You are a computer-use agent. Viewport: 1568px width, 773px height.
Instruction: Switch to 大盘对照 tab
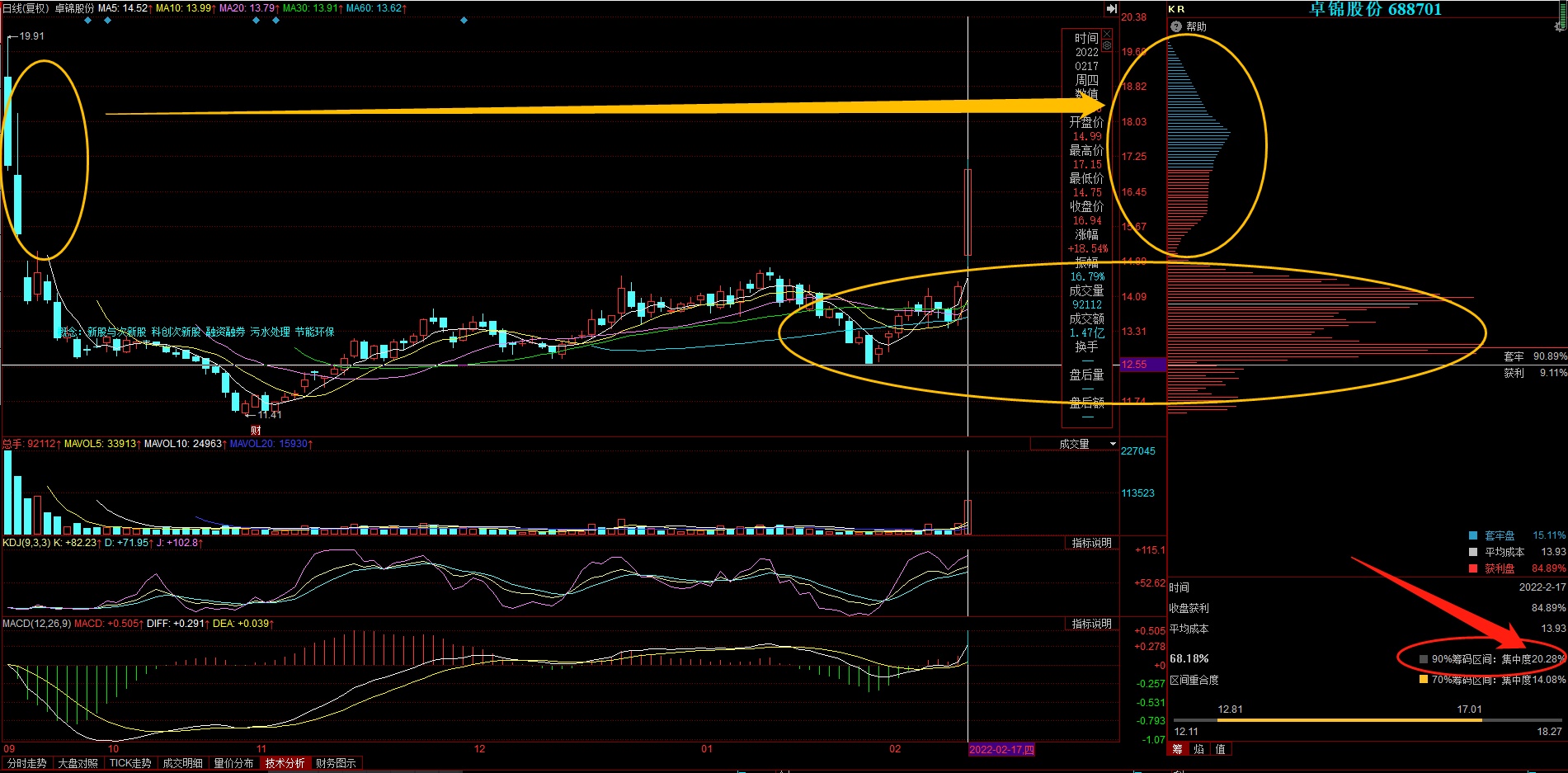[78, 763]
